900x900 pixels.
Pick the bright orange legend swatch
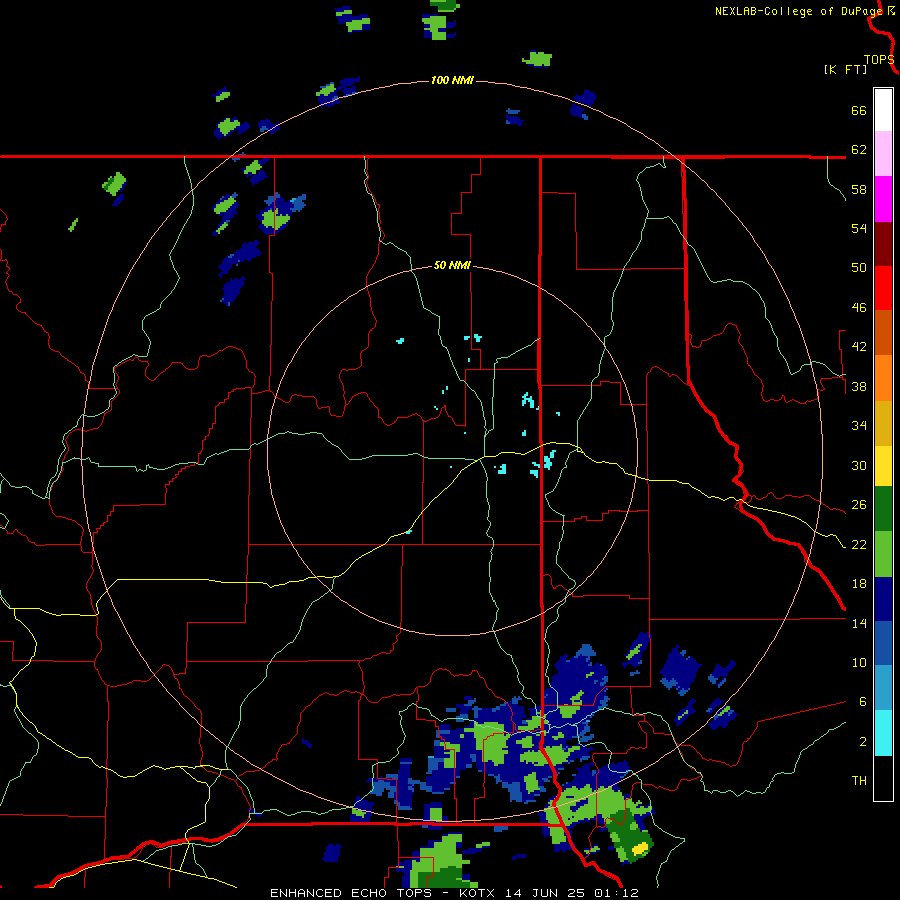tap(883, 378)
